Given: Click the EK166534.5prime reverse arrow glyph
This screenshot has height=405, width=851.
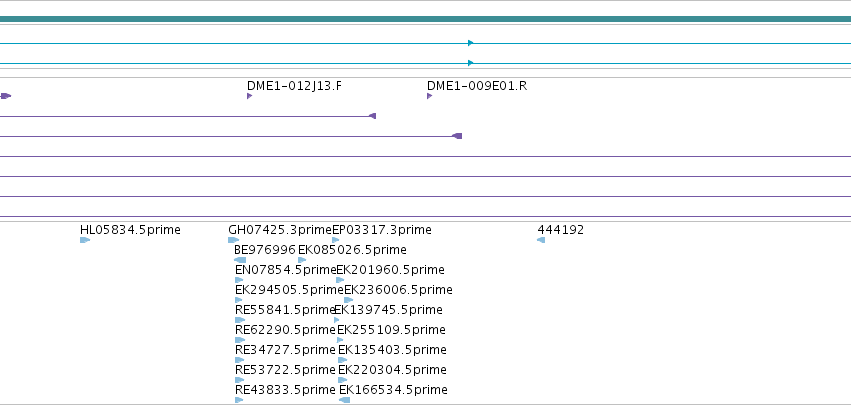Looking at the screenshot, I should click(x=345, y=400).
